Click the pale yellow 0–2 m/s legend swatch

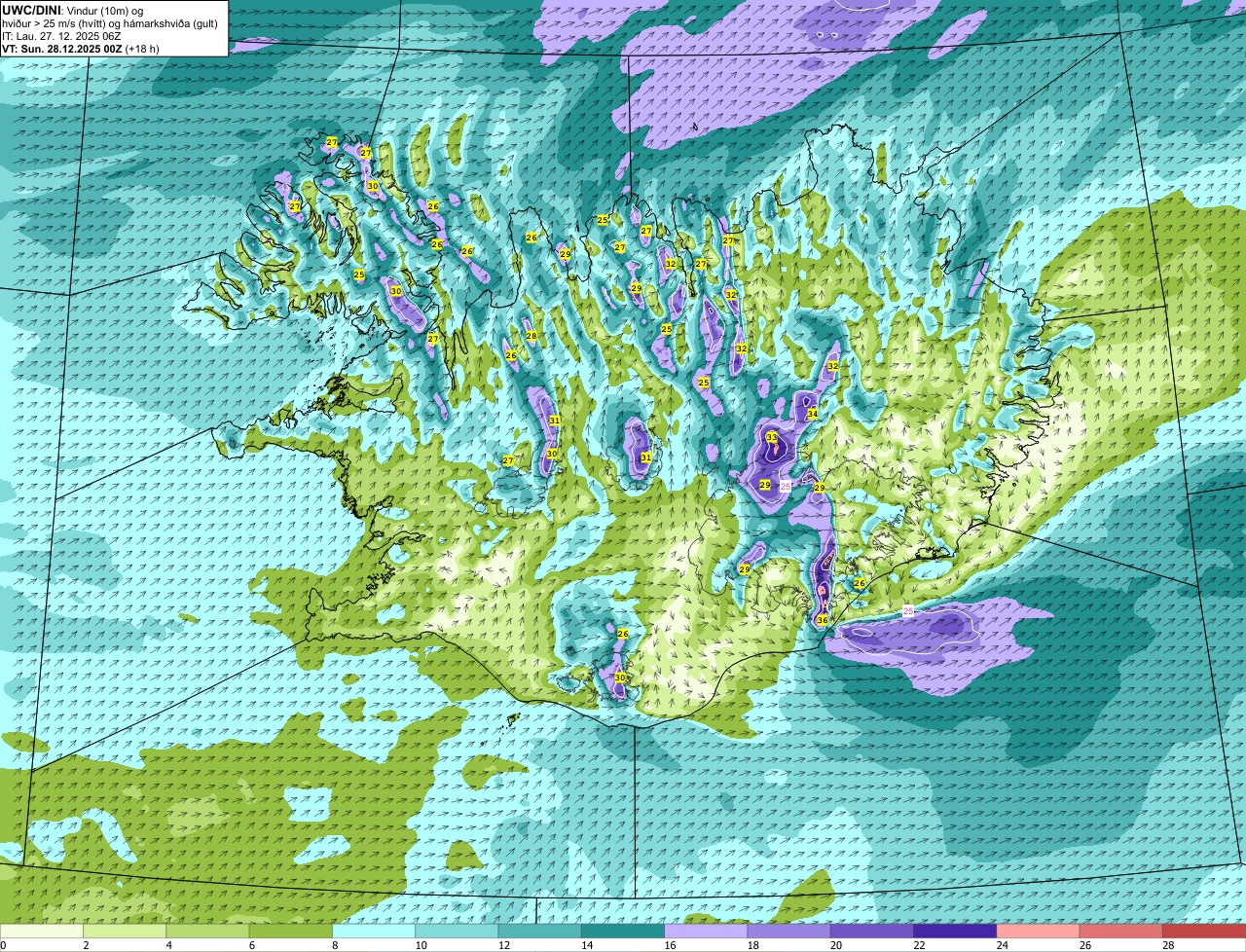(x=42, y=932)
